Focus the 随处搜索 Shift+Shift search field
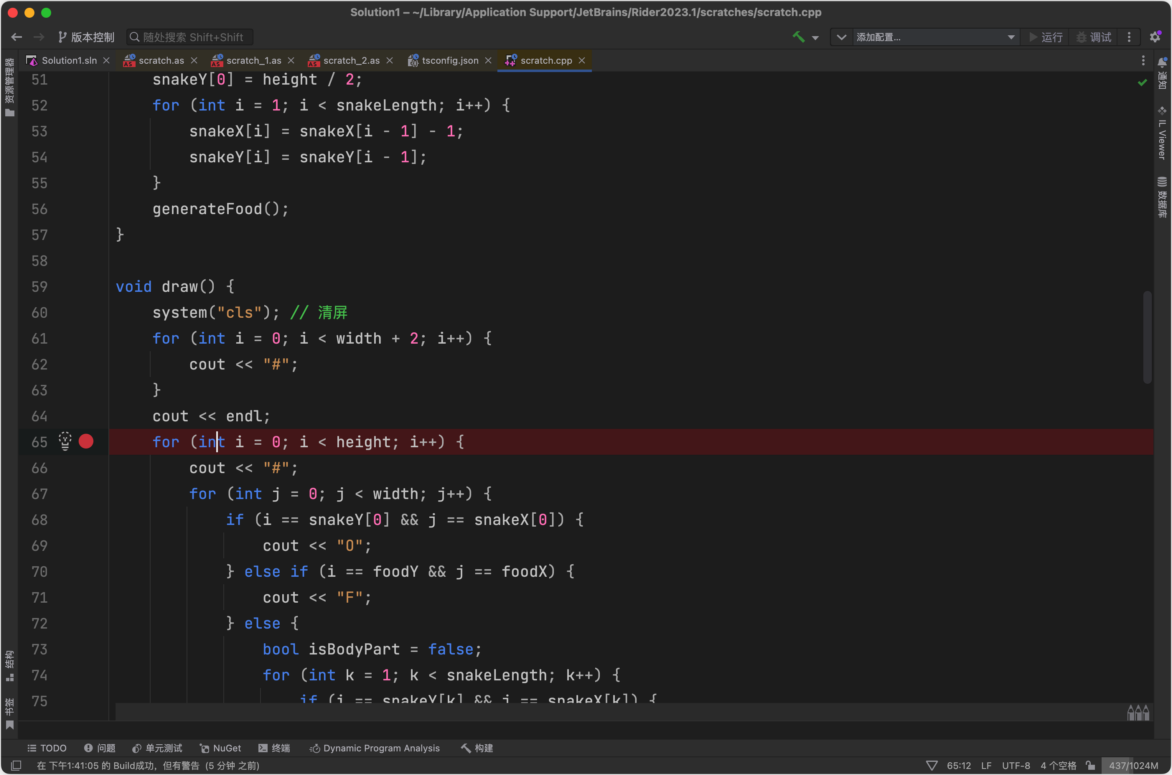 (x=188, y=37)
